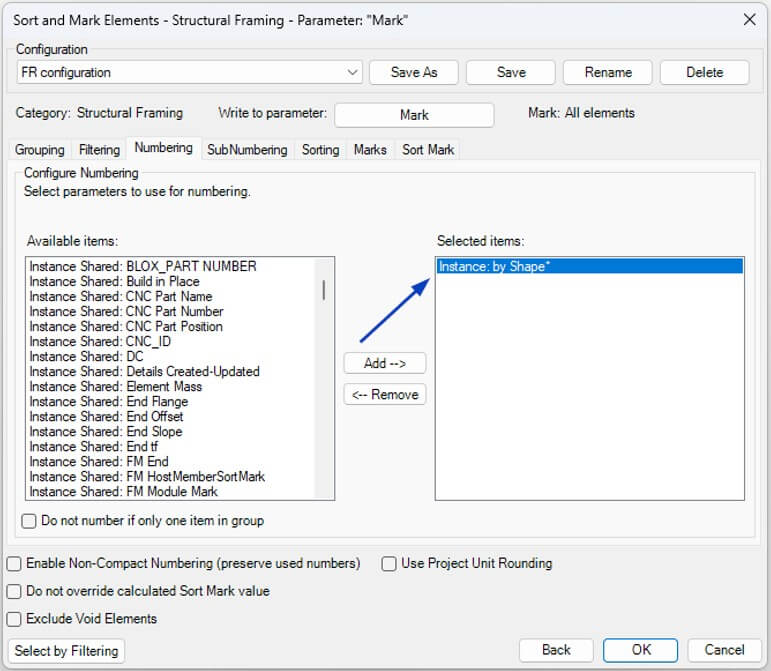Select Instance Shared: CNC Part Name
Screen dimensions: 771x671
click(x=171, y=296)
